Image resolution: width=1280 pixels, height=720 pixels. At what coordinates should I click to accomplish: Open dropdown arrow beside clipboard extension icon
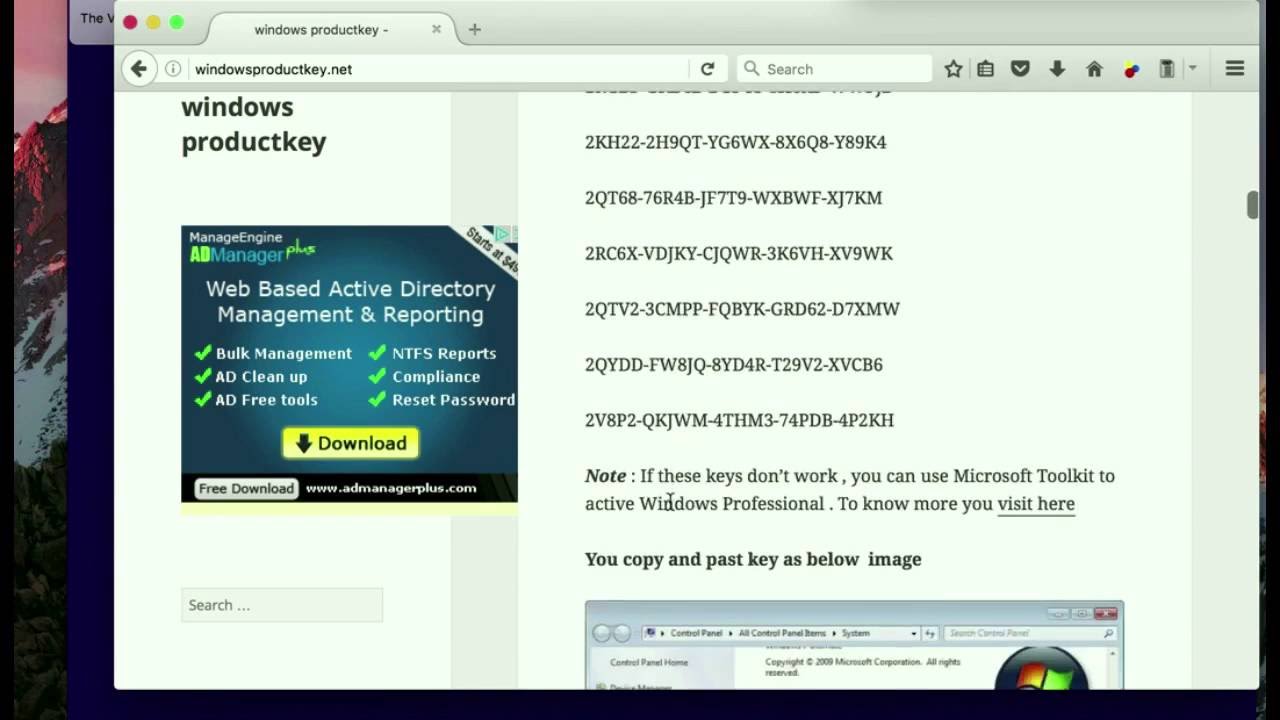[1192, 69]
